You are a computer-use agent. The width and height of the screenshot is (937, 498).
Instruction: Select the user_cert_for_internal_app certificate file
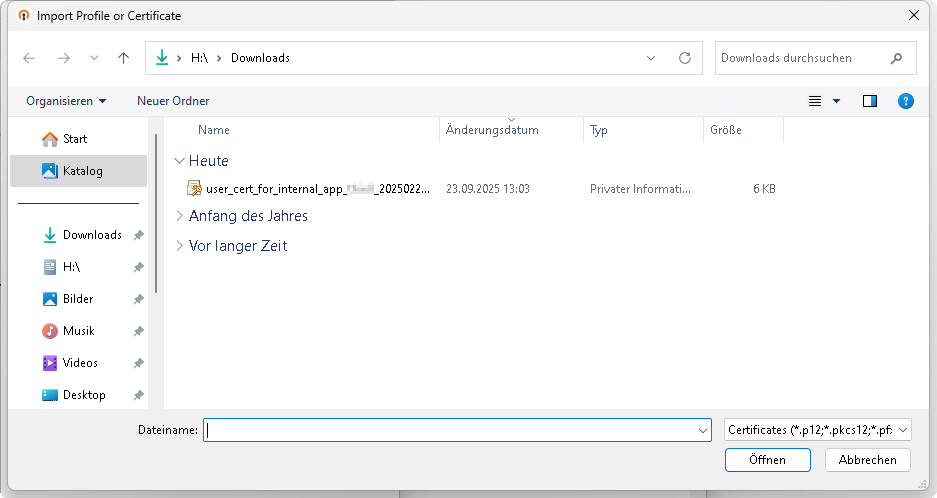310,188
